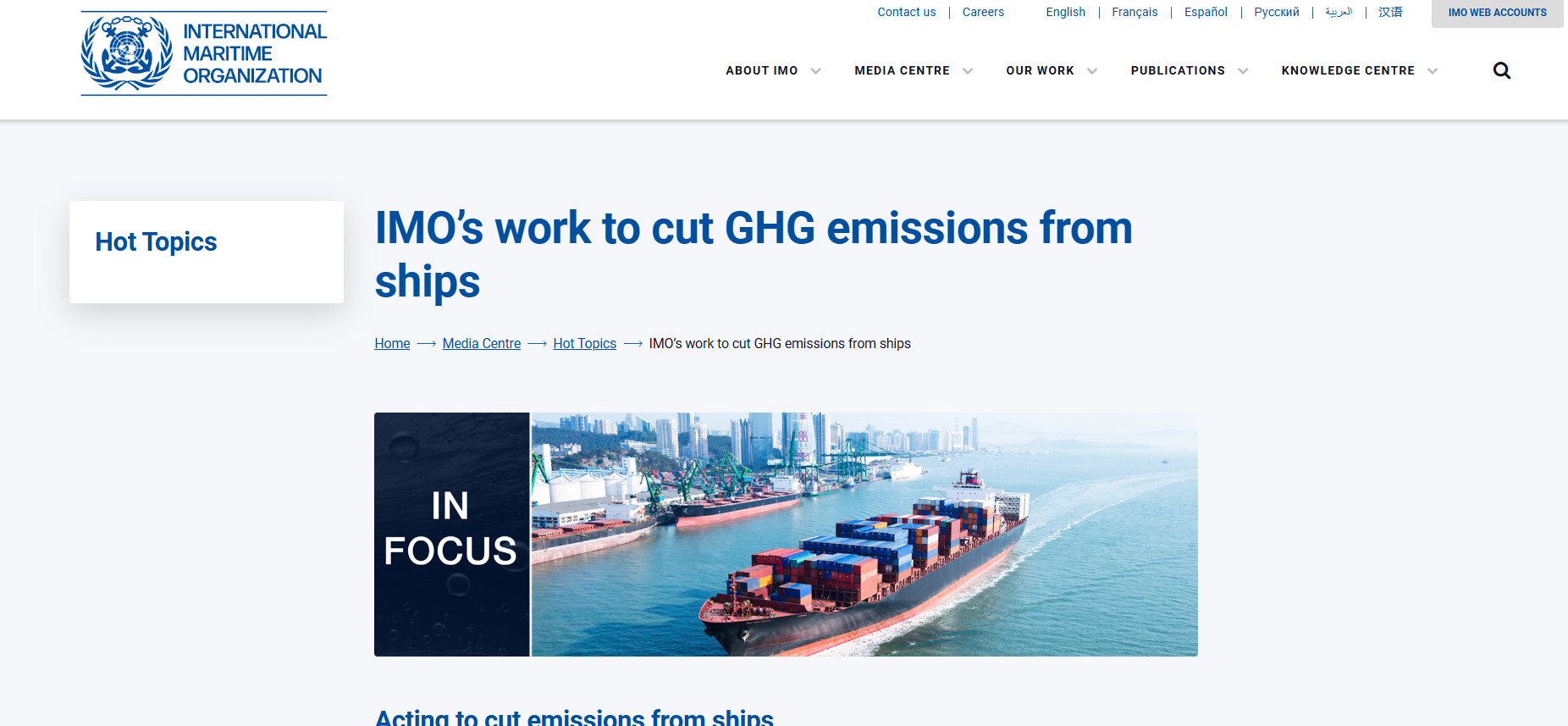1568x726 pixels.
Task: Expand the About IMO chevron
Action: pos(815,71)
